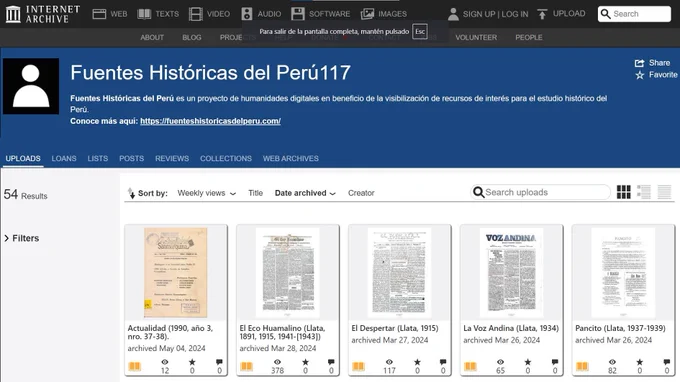Open the La Voz Andina (Llata, 1934) title

(511, 328)
